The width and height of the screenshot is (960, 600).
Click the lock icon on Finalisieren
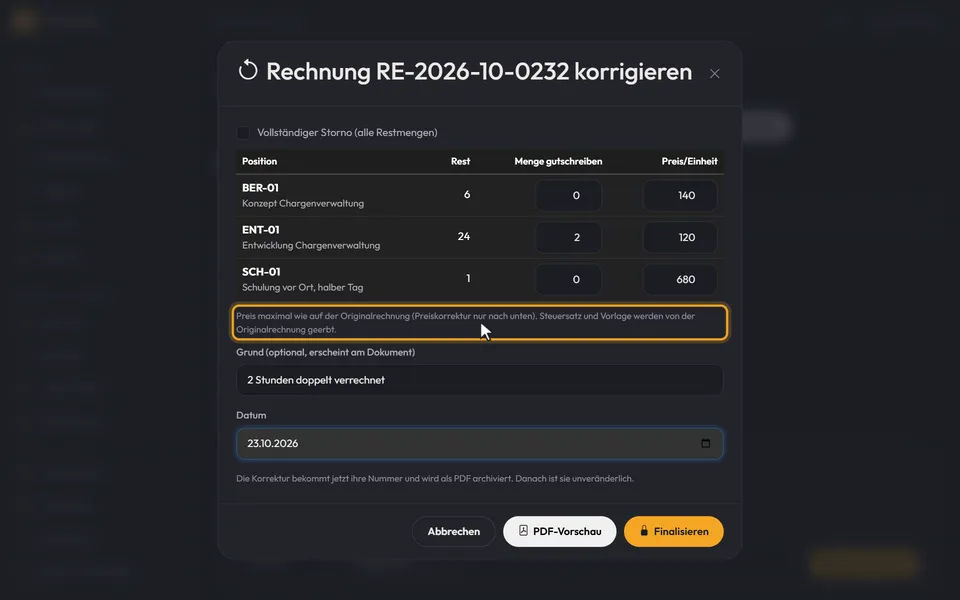pyautogui.click(x=644, y=531)
